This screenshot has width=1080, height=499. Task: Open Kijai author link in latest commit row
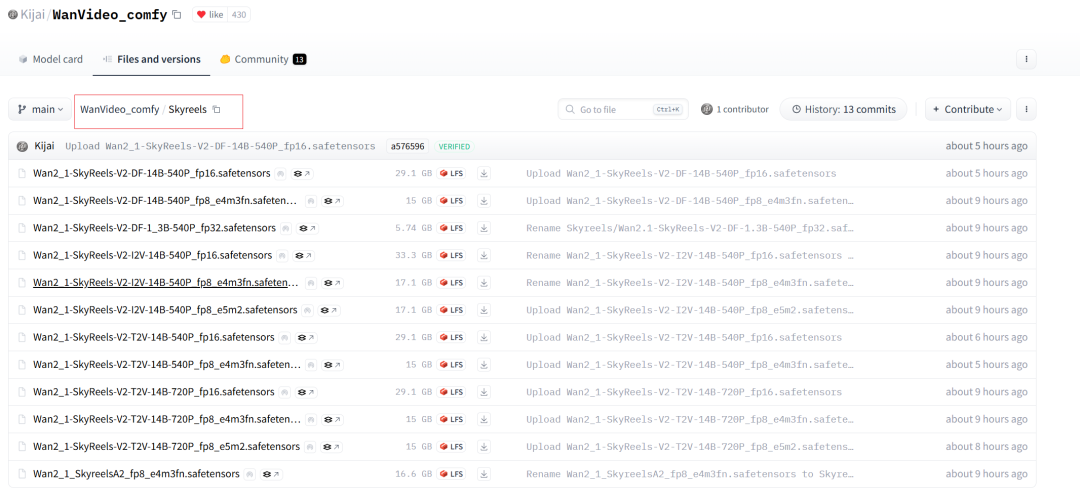tap(45, 146)
